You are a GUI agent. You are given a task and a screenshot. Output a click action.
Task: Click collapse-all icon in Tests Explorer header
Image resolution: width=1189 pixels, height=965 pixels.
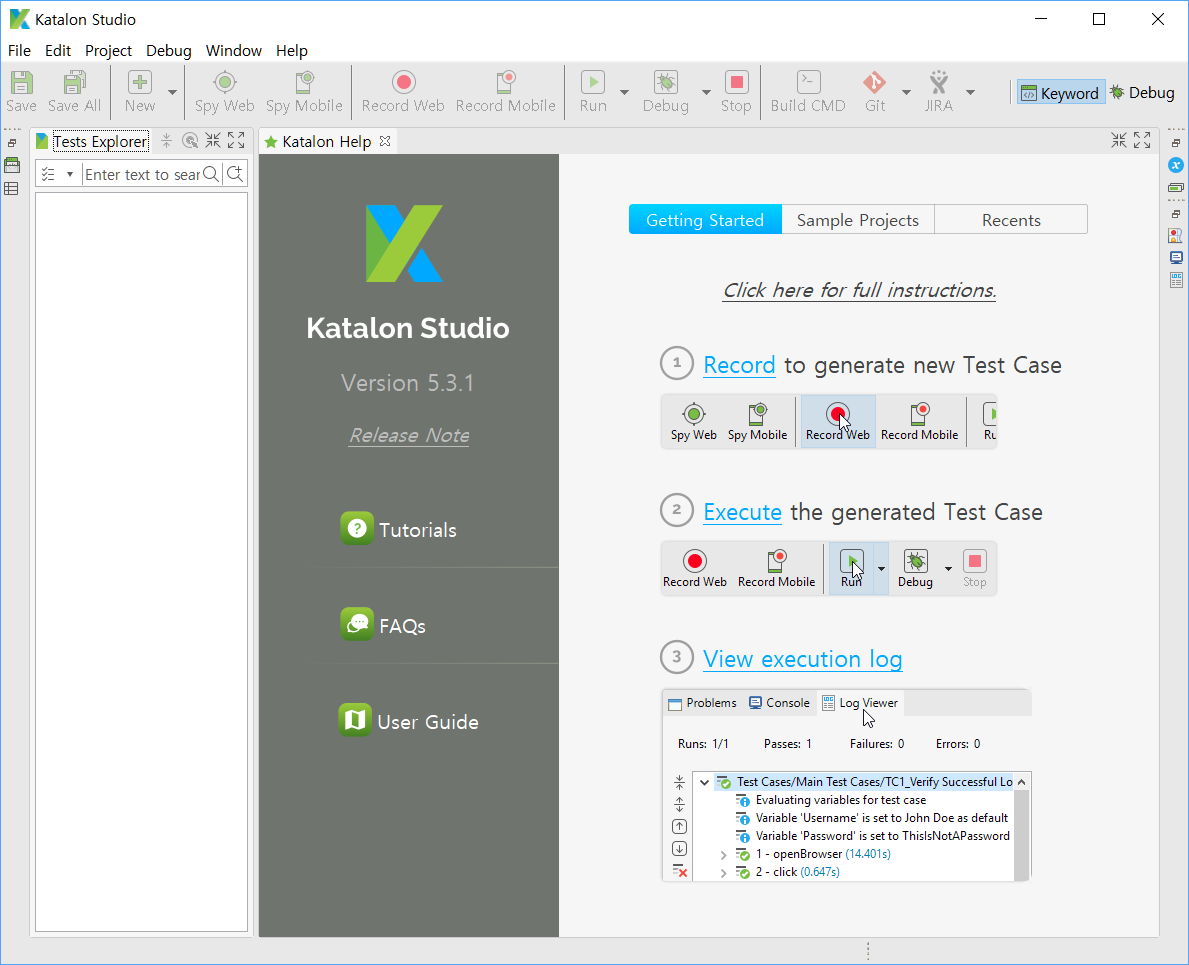(x=167, y=141)
